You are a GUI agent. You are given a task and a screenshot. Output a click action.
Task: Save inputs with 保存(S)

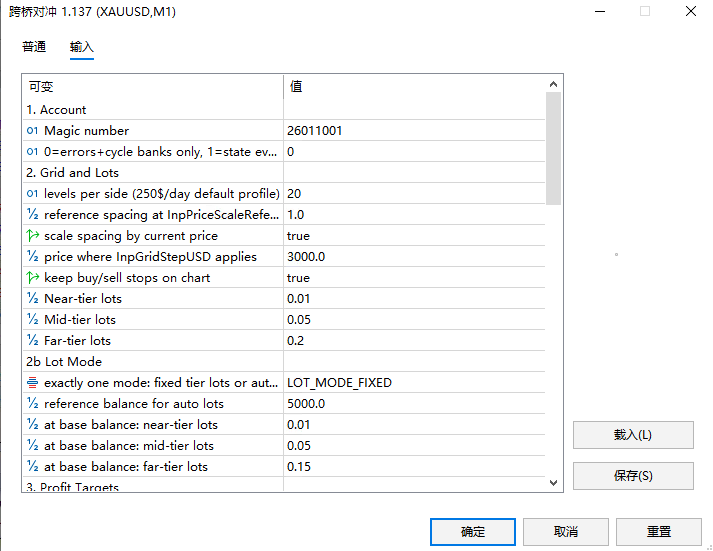633,476
